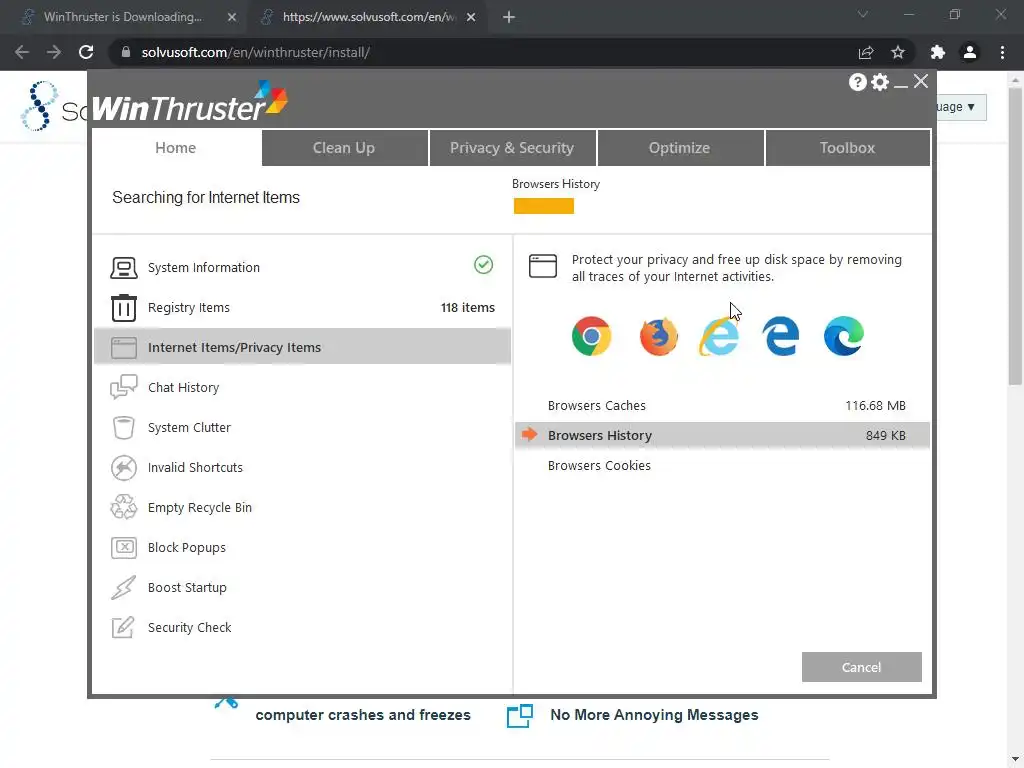Click the Chat History speech bubbles icon

pos(123,387)
